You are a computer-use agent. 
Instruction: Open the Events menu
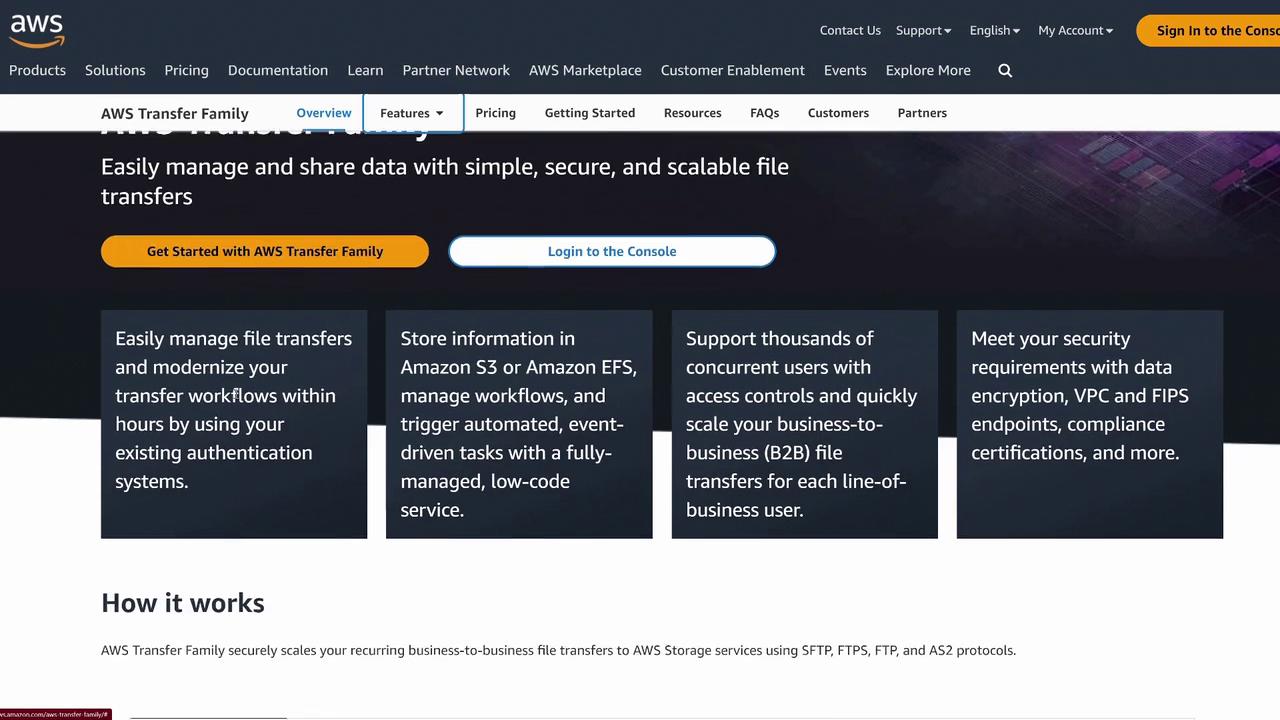tap(845, 70)
